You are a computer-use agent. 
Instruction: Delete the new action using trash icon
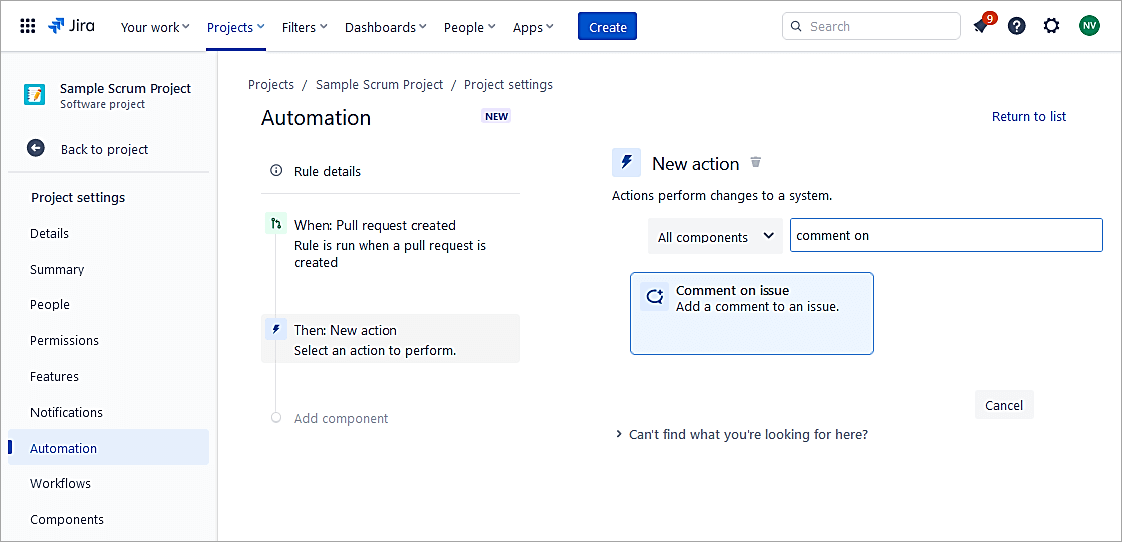pos(756,162)
